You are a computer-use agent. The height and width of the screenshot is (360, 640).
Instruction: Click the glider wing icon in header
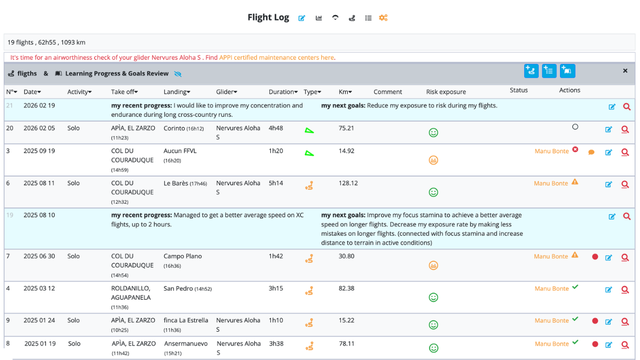coord(335,18)
